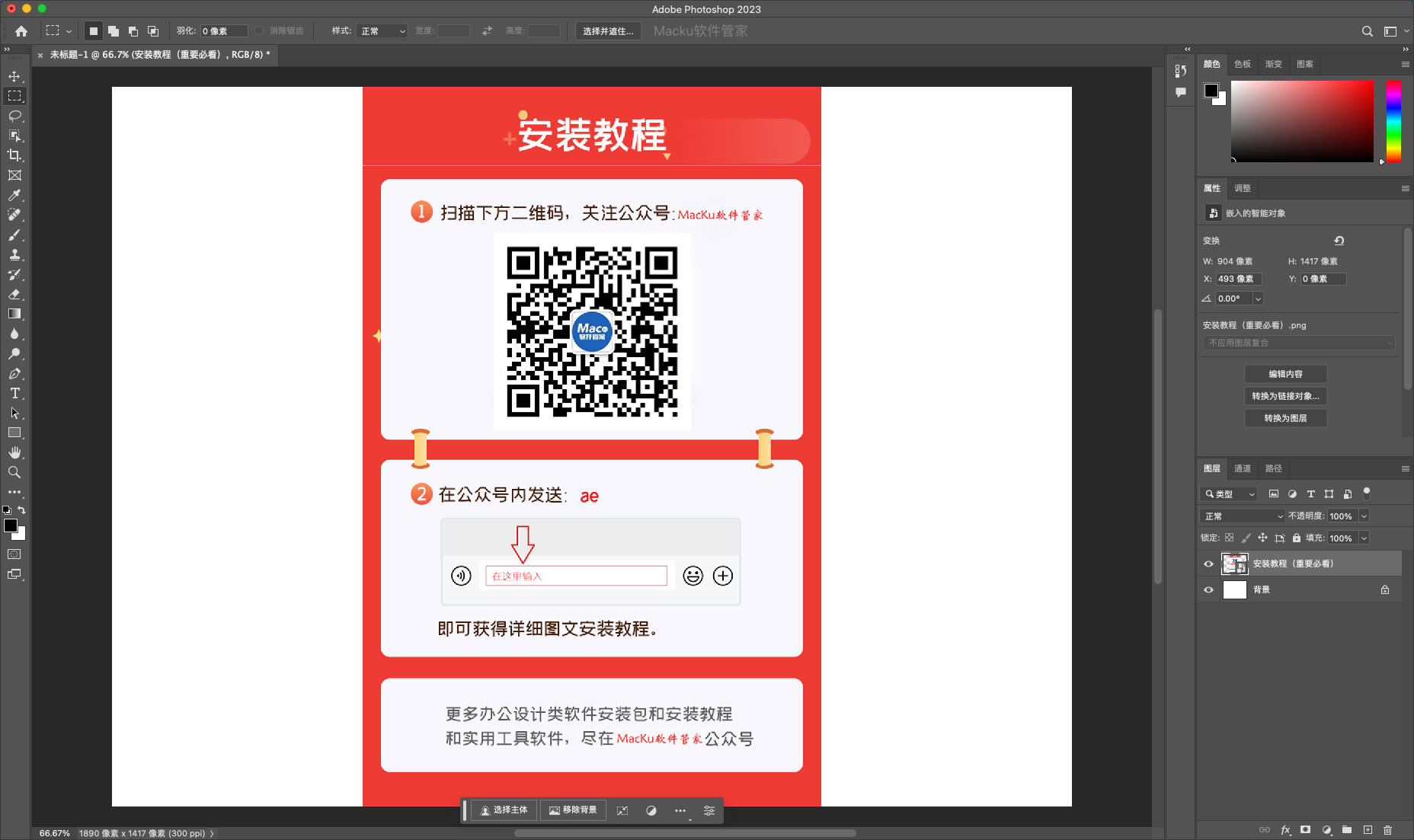
Task: Toggle lock position of layer
Action: 1262,538
